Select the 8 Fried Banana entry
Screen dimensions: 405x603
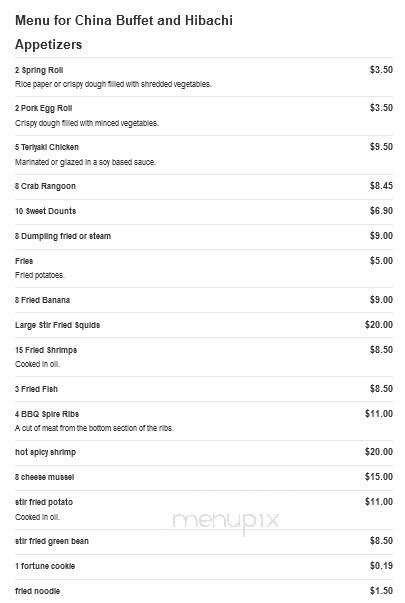tap(42, 300)
